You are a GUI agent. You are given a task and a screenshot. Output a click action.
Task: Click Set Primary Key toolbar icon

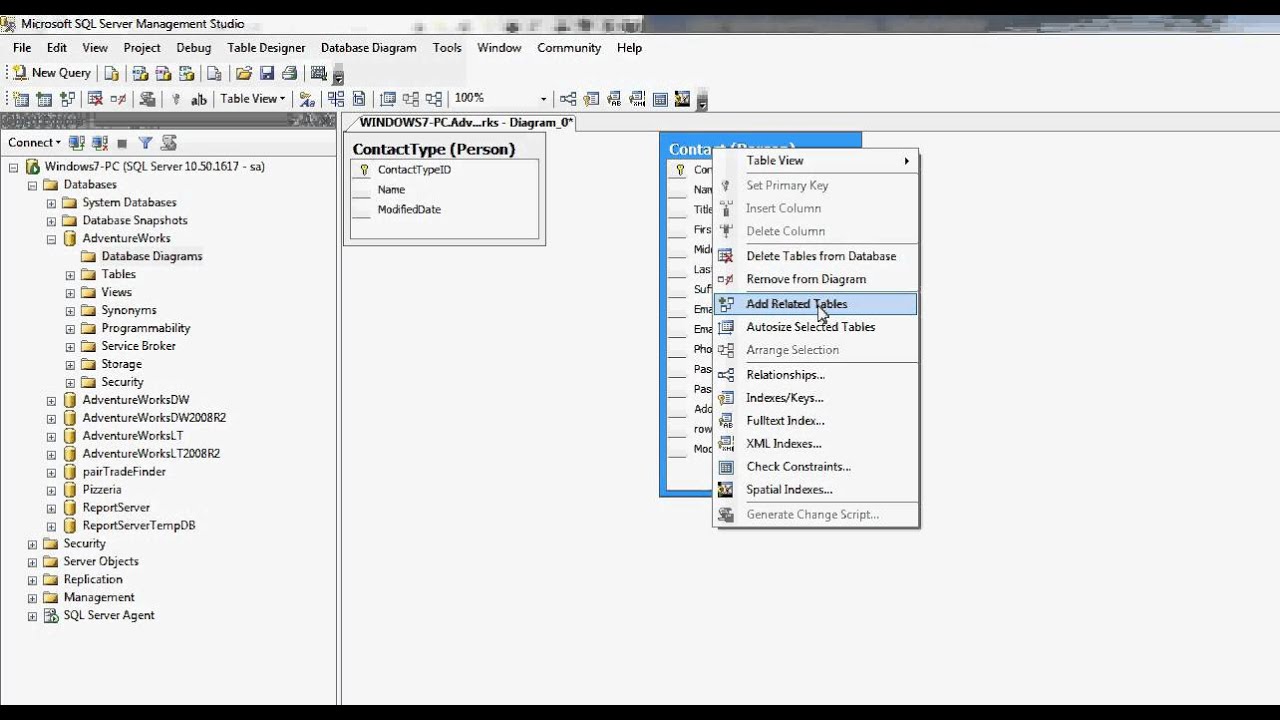(176, 99)
